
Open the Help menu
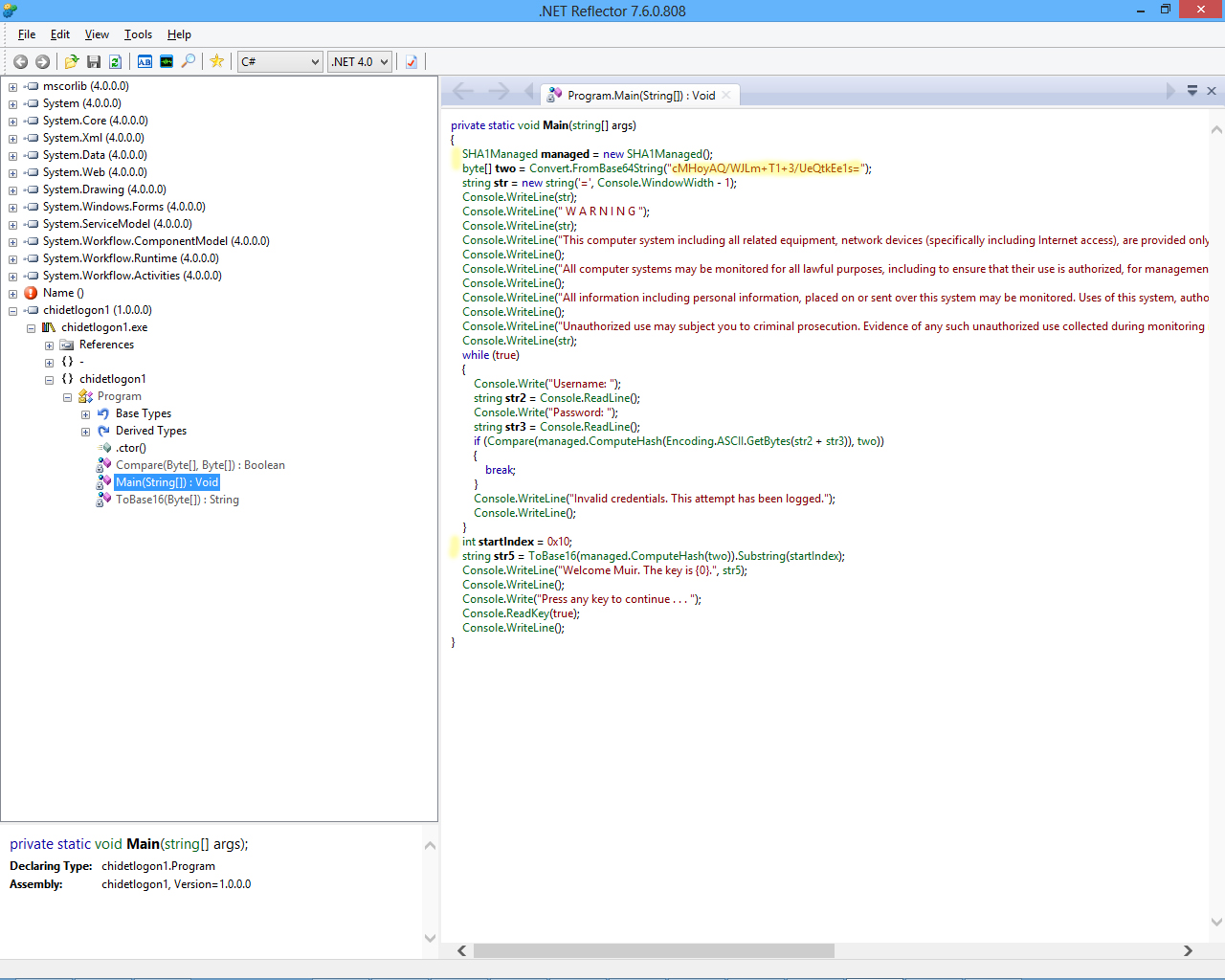point(179,34)
